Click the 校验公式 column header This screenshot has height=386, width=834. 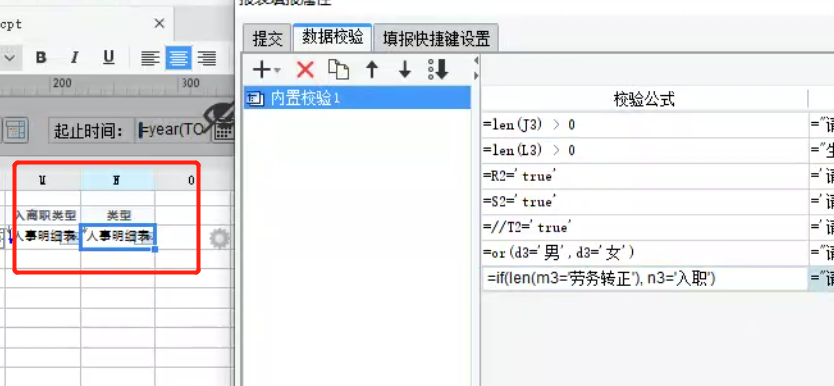(644, 99)
